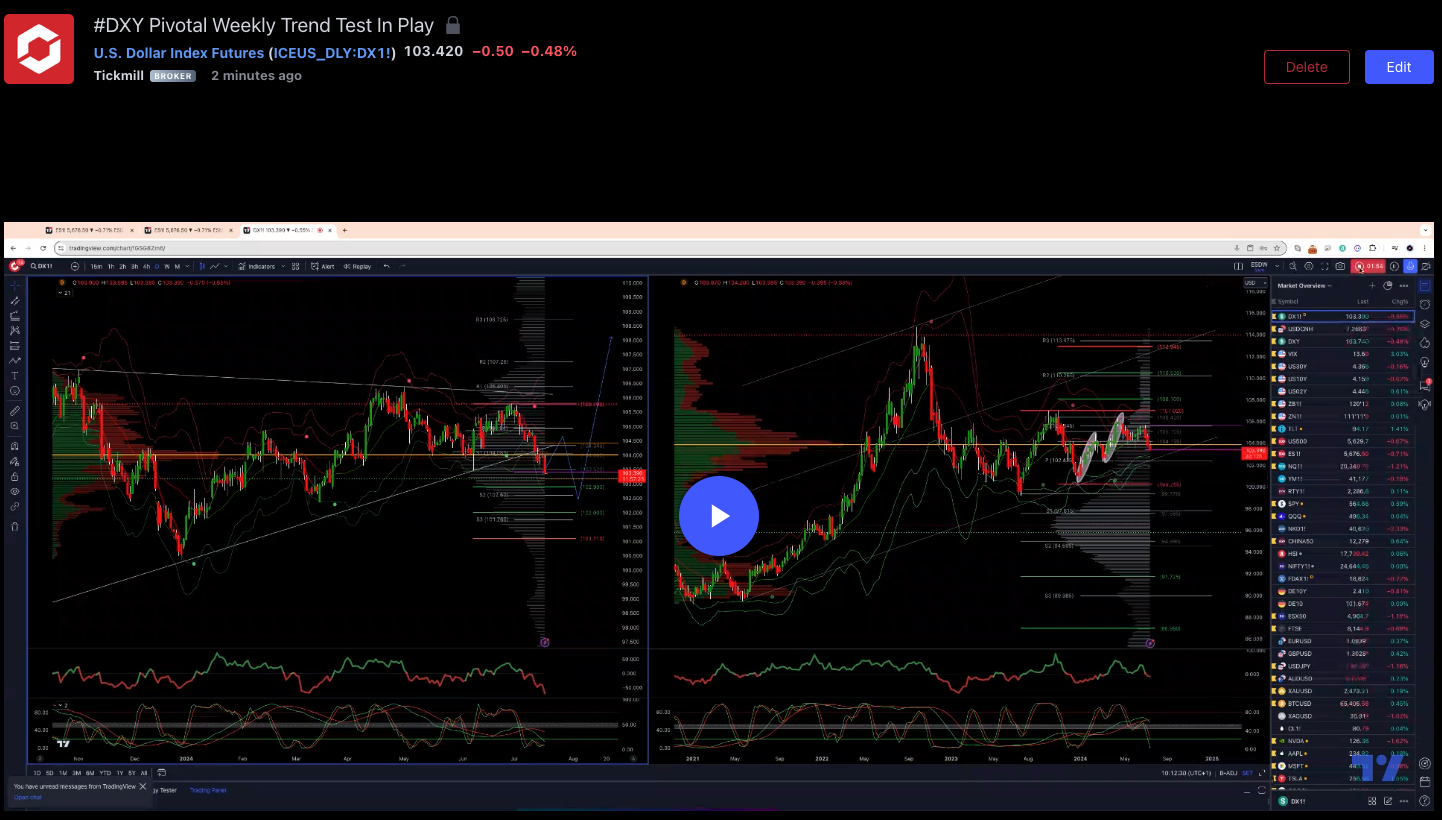Select the NVDA row in watchlist
The height and width of the screenshot is (820, 1442).
point(1342,741)
